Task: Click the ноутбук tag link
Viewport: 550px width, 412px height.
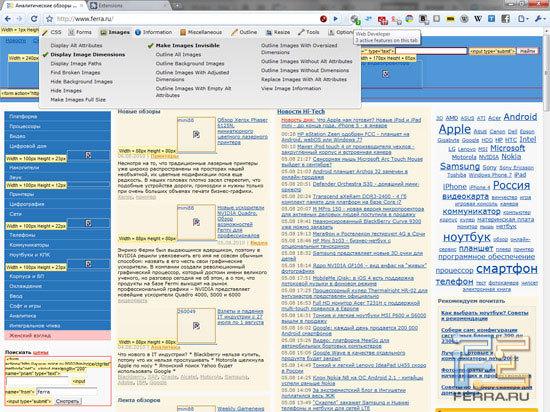Action: [x=467, y=237]
